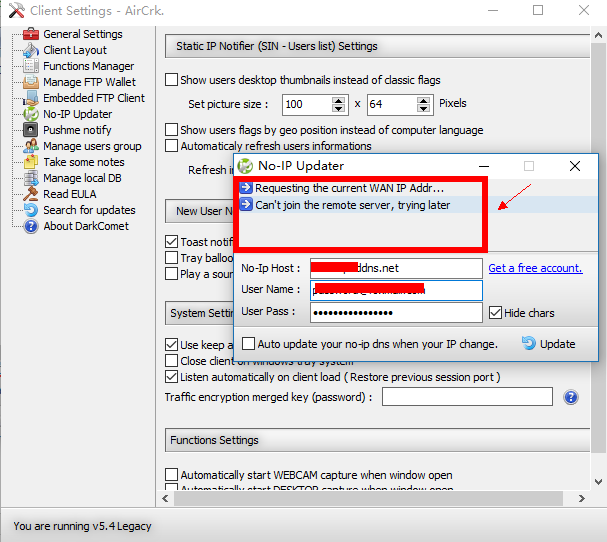Viewport: 607px width, 542px height.
Task: Click vertical scrollbar up arrow
Action: click(x=598, y=35)
